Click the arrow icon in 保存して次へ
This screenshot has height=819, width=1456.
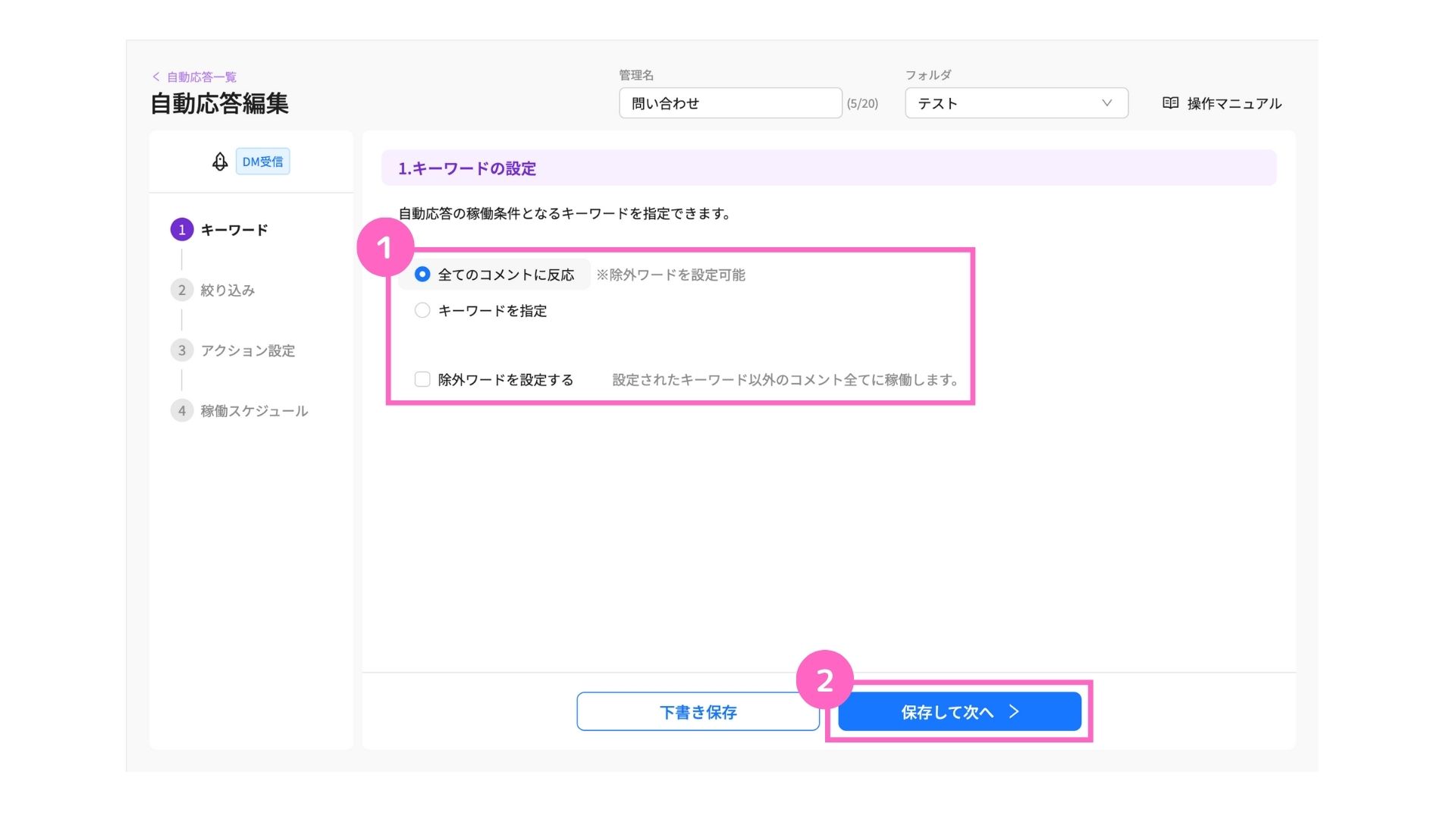1014,711
